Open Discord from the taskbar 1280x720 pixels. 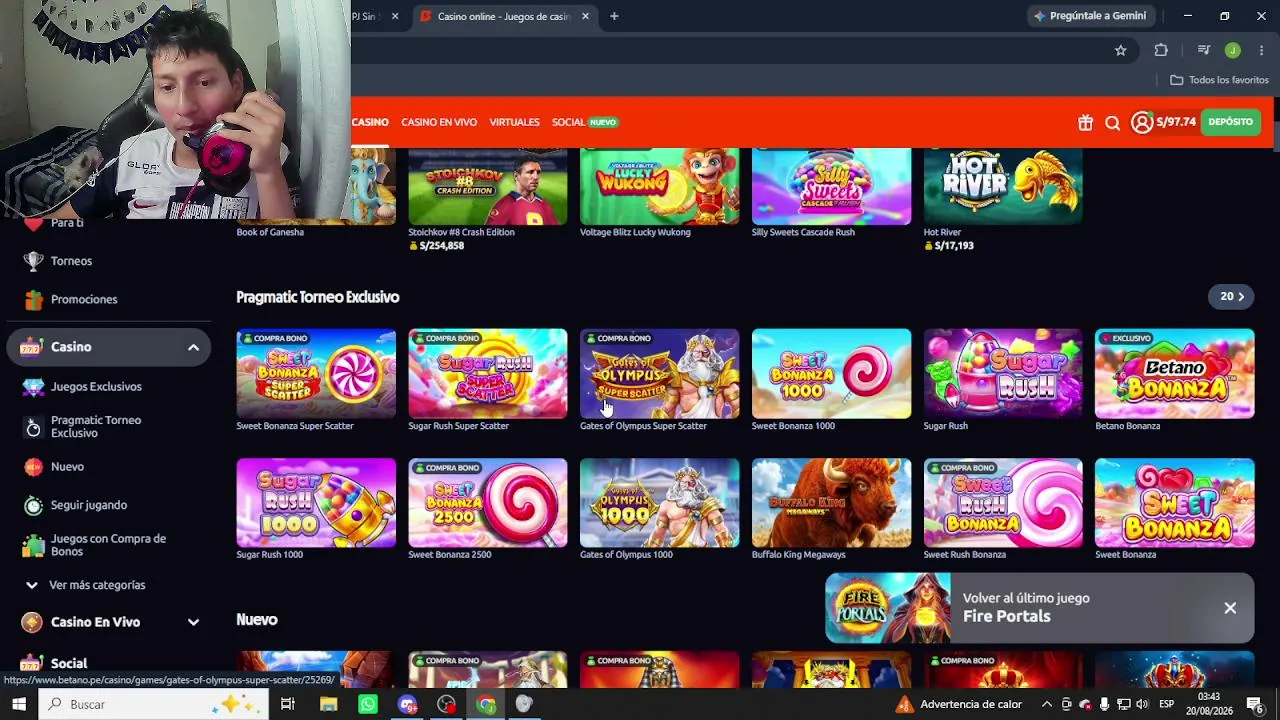pyautogui.click(x=407, y=704)
